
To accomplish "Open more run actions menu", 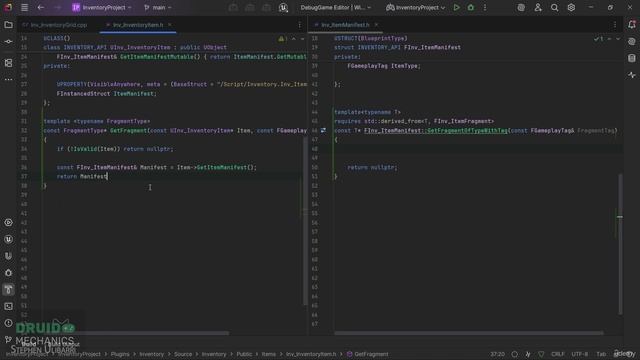I will [x=485, y=7].
